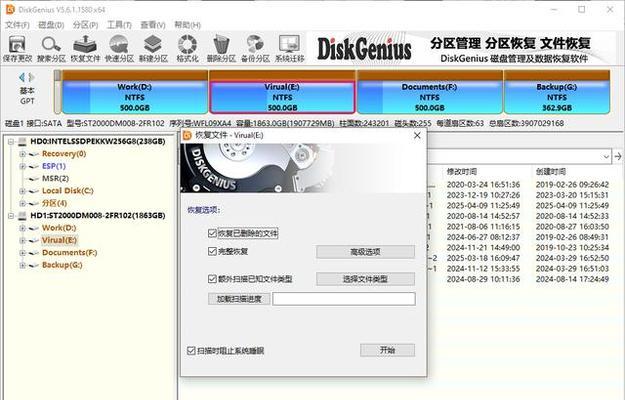Click the modified time 2024-08-29 10:11:36
The height and width of the screenshot is (400, 625).
tap(483, 279)
